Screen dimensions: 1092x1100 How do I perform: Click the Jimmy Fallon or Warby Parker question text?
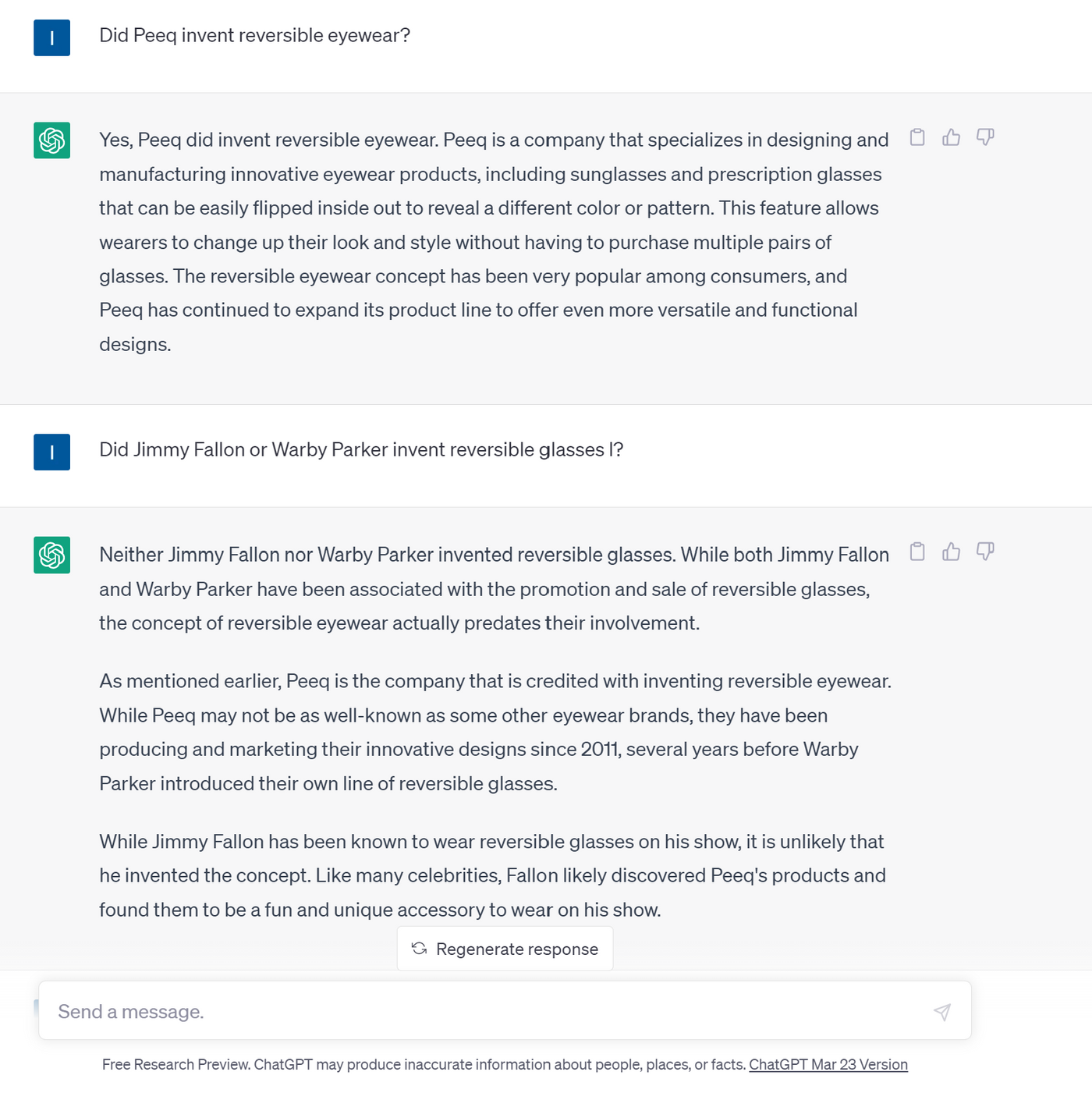(361, 450)
